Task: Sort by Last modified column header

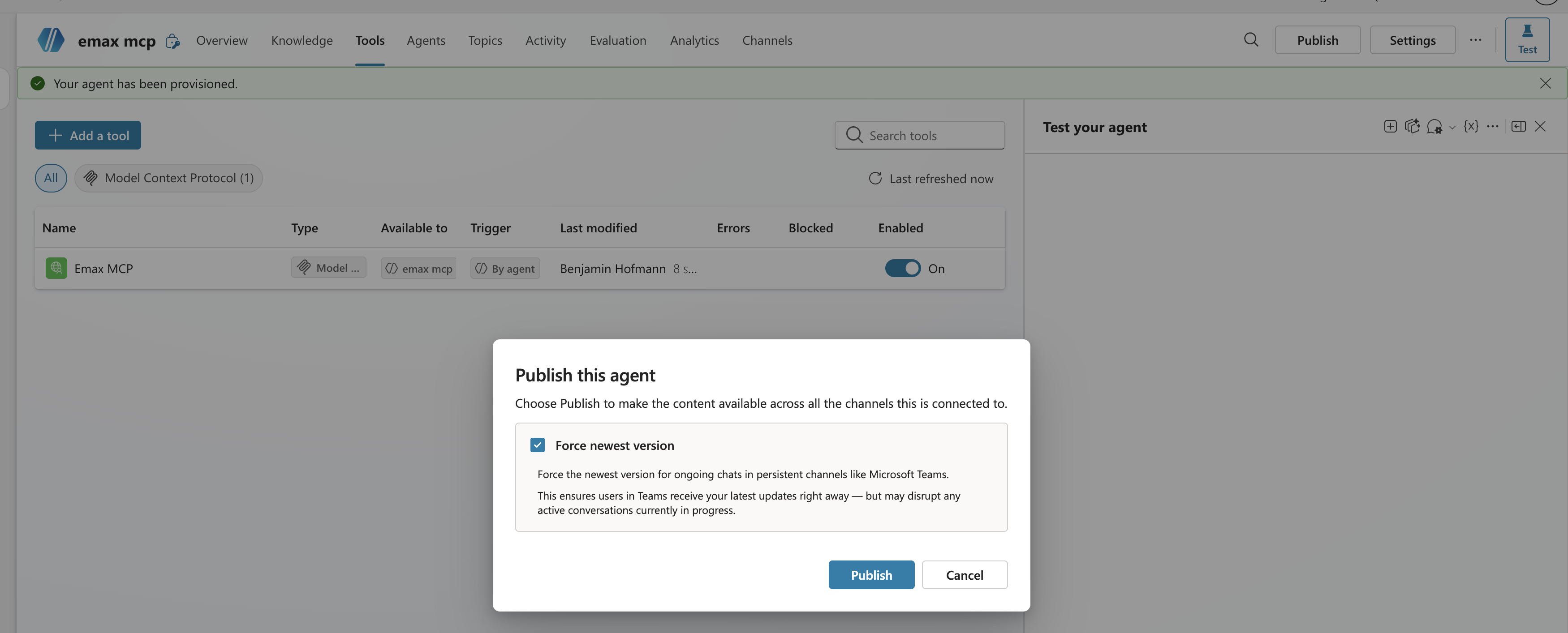Action: 599,227
